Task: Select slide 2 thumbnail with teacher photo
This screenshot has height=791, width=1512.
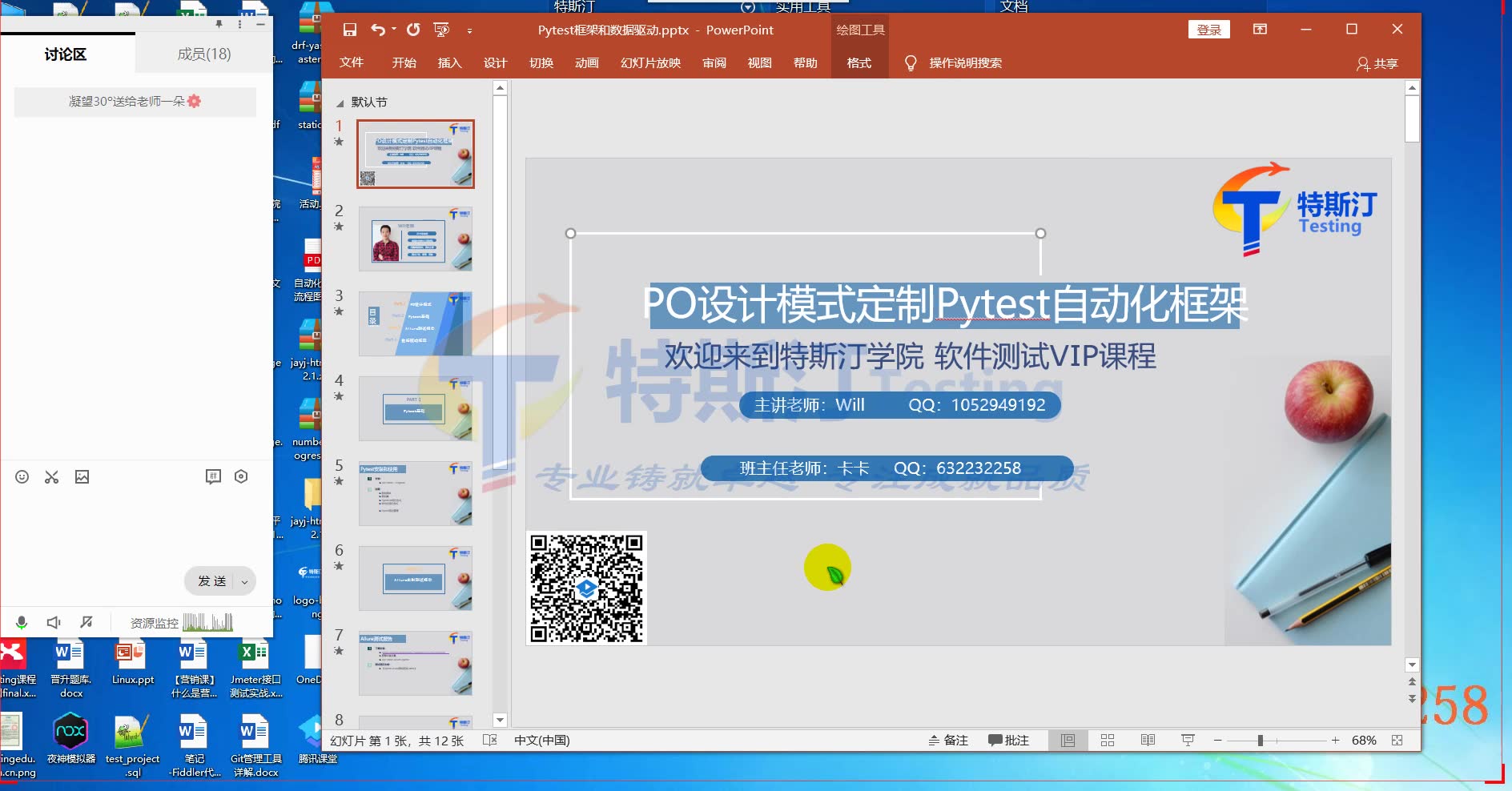Action: coord(416,239)
